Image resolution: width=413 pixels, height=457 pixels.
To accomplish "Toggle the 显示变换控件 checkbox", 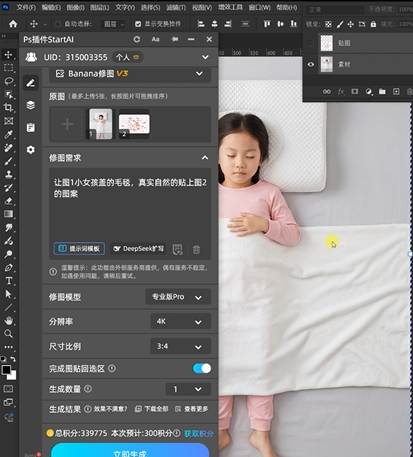I will 138,24.
